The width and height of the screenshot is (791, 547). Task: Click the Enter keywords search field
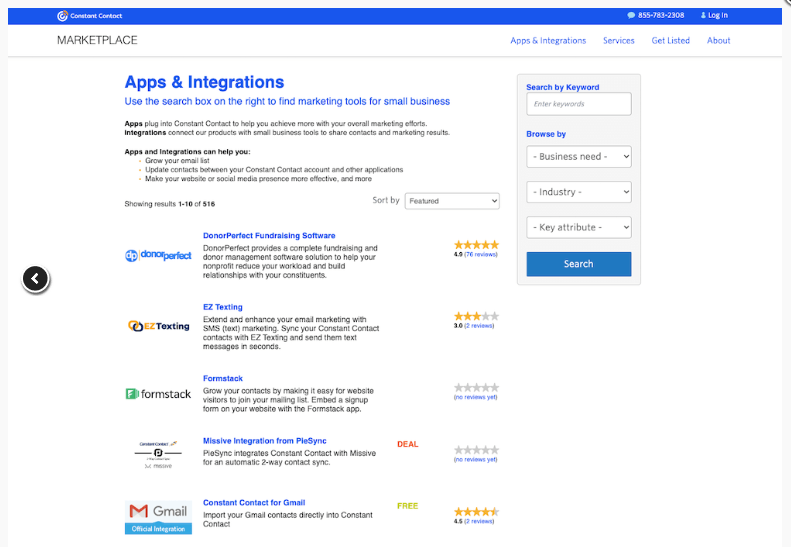click(x=579, y=104)
